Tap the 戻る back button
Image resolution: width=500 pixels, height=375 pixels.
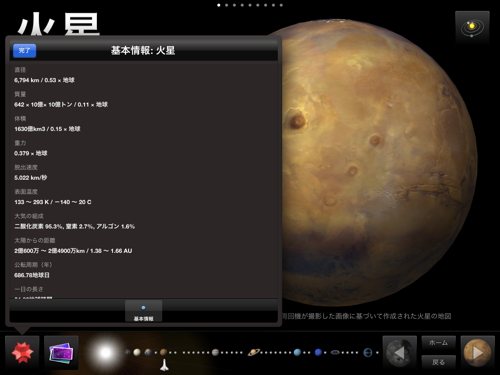click(438, 362)
